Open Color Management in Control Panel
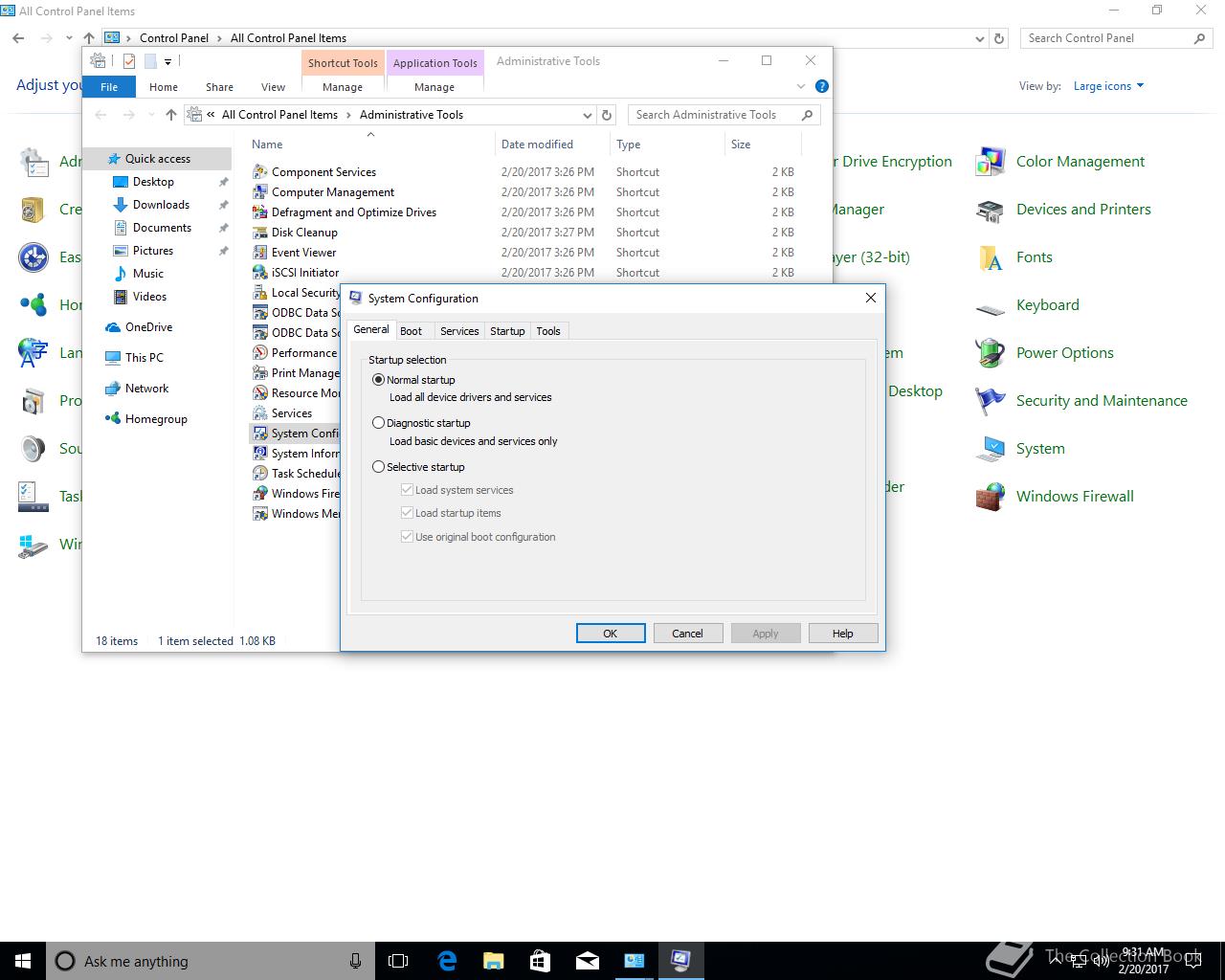 coord(990,162)
